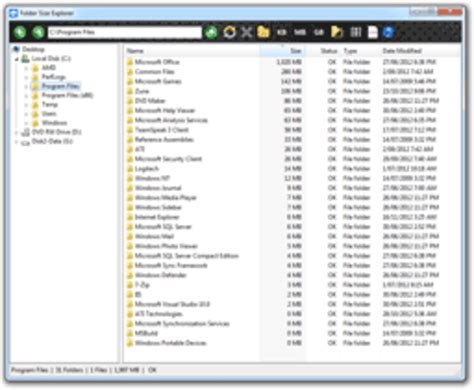Select the Microsoft Visual Studio 10.0 row name

172,304
